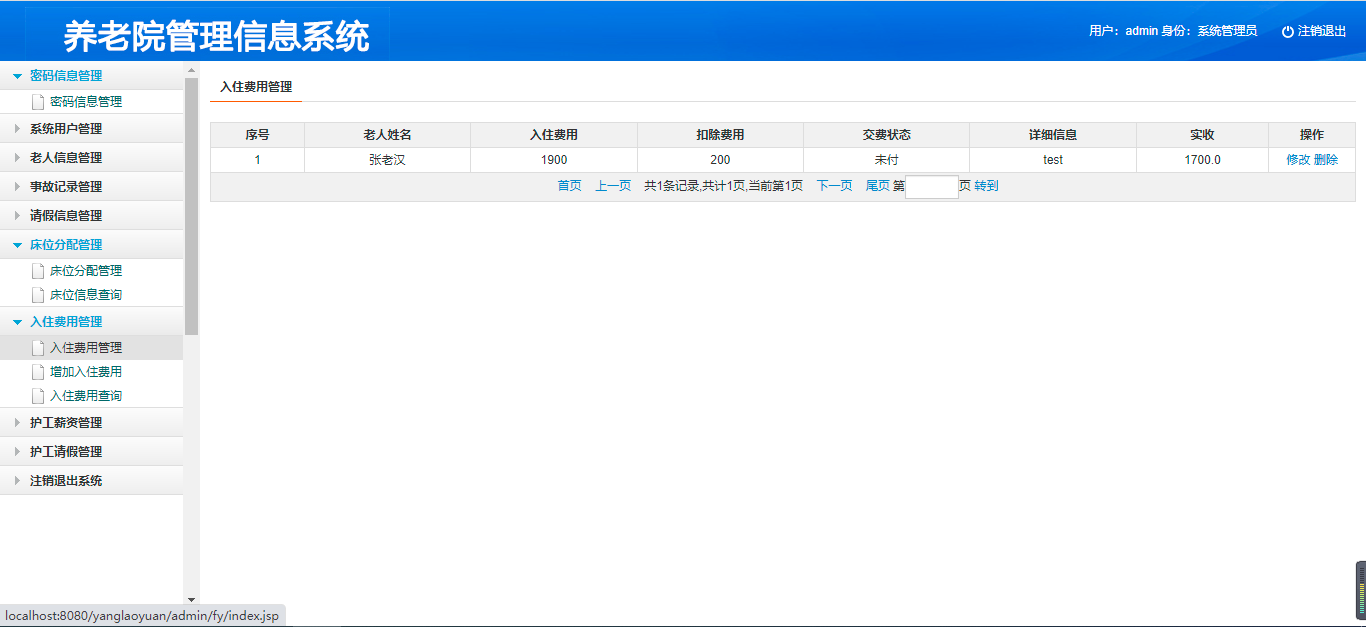
Task: Open the 床位分配管理 sub-menu item
Action: pyautogui.click(x=86, y=271)
